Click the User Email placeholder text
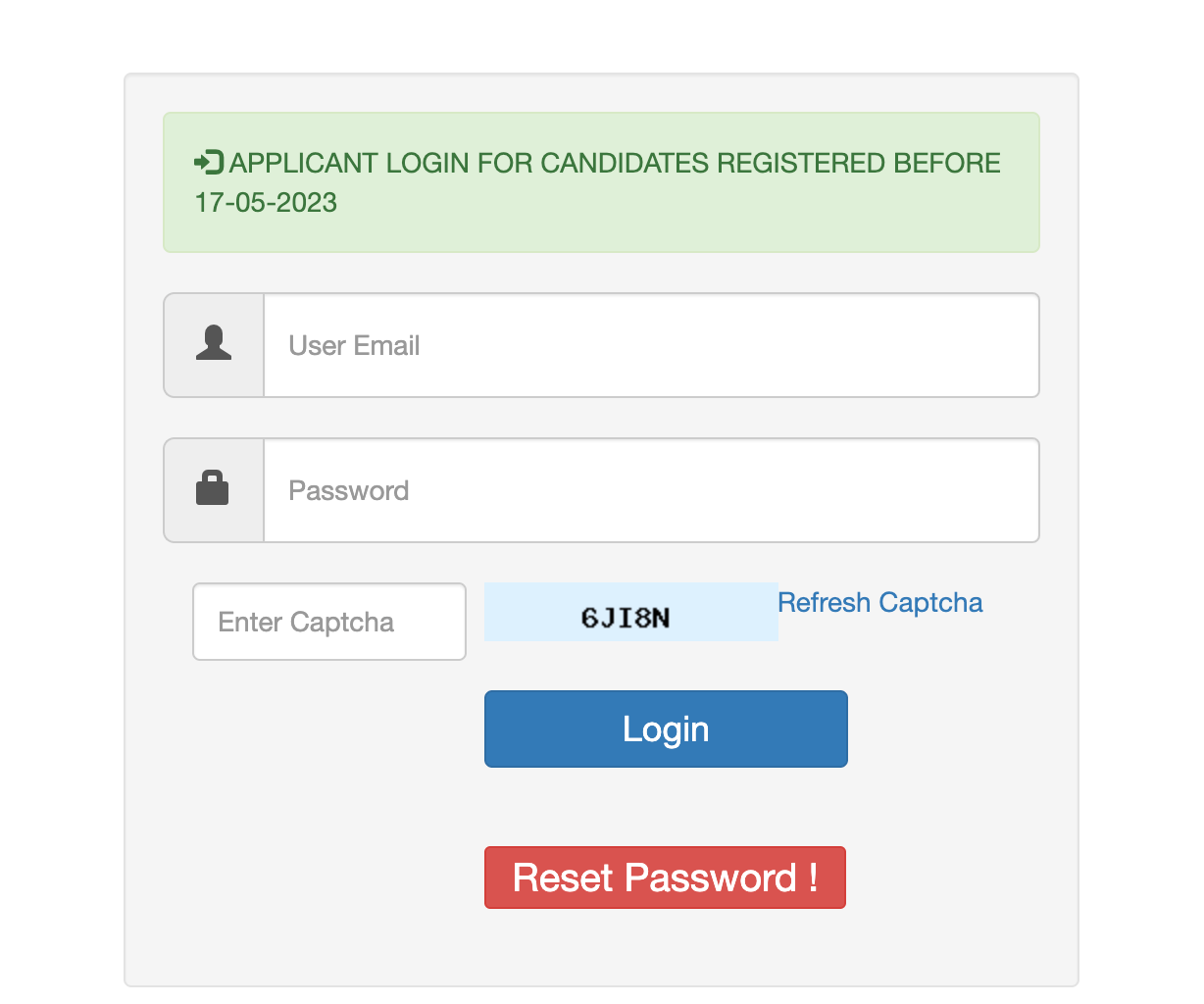 (x=354, y=345)
